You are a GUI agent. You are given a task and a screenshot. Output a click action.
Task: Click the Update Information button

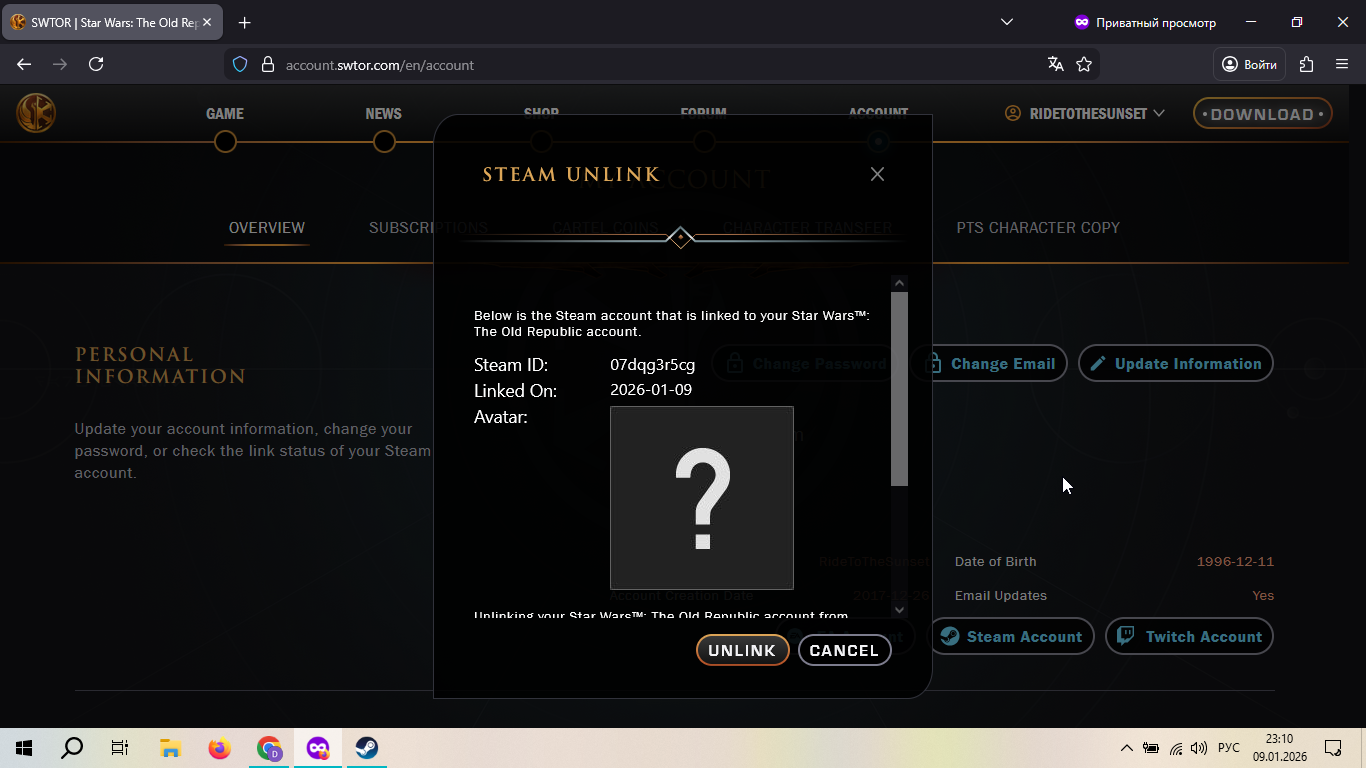tap(1176, 364)
